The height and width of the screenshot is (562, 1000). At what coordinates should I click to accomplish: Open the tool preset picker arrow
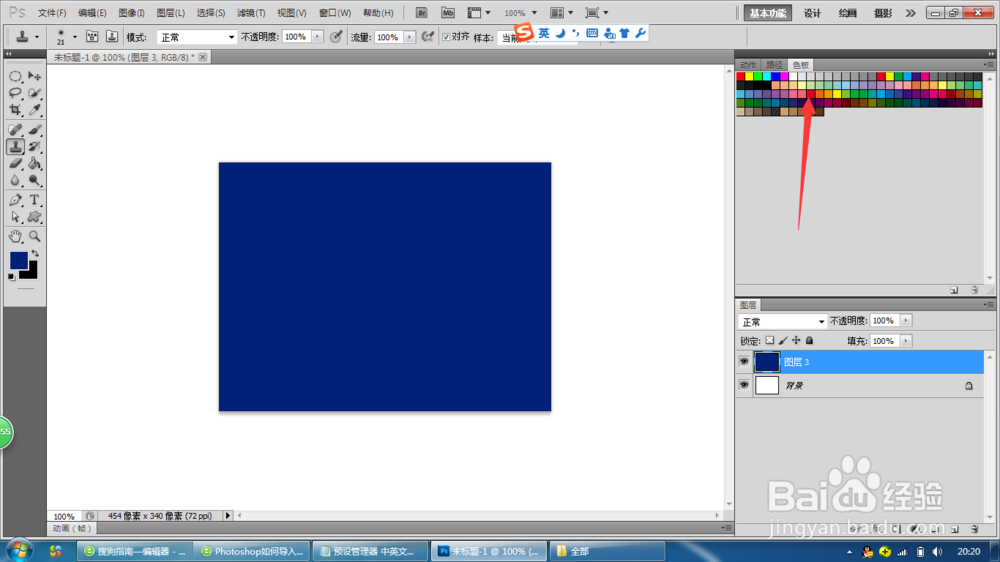[37, 37]
